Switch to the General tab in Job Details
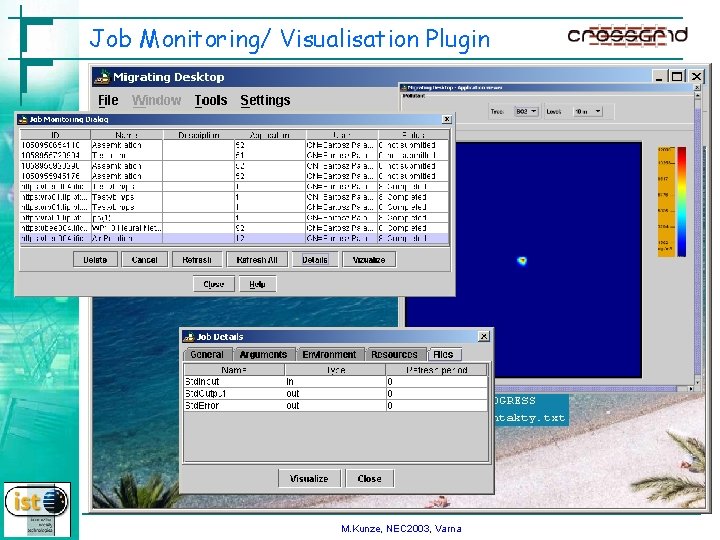The image size is (720, 540). (x=207, y=354)
